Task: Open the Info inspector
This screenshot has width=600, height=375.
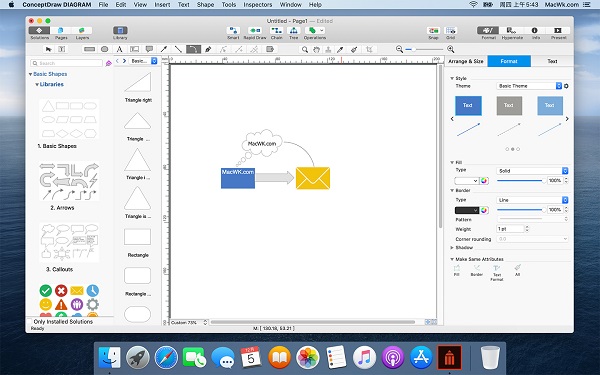Action: 535,33
